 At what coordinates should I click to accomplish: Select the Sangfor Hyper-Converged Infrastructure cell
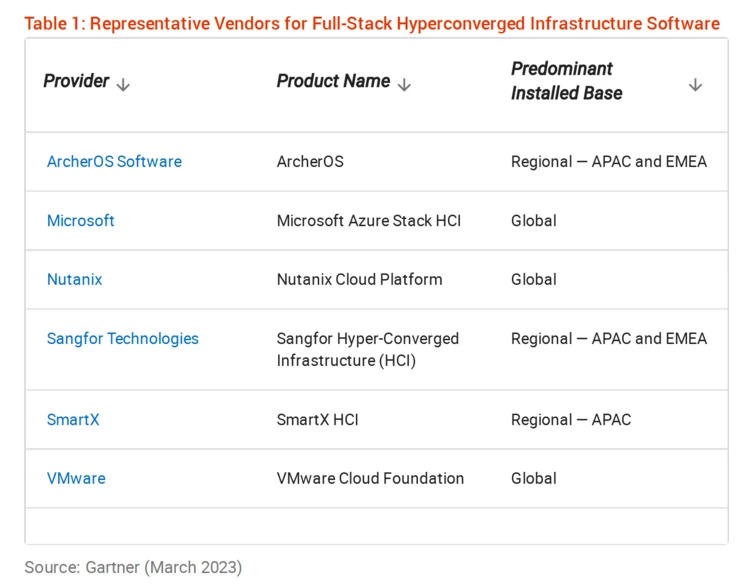click(367, 349)
